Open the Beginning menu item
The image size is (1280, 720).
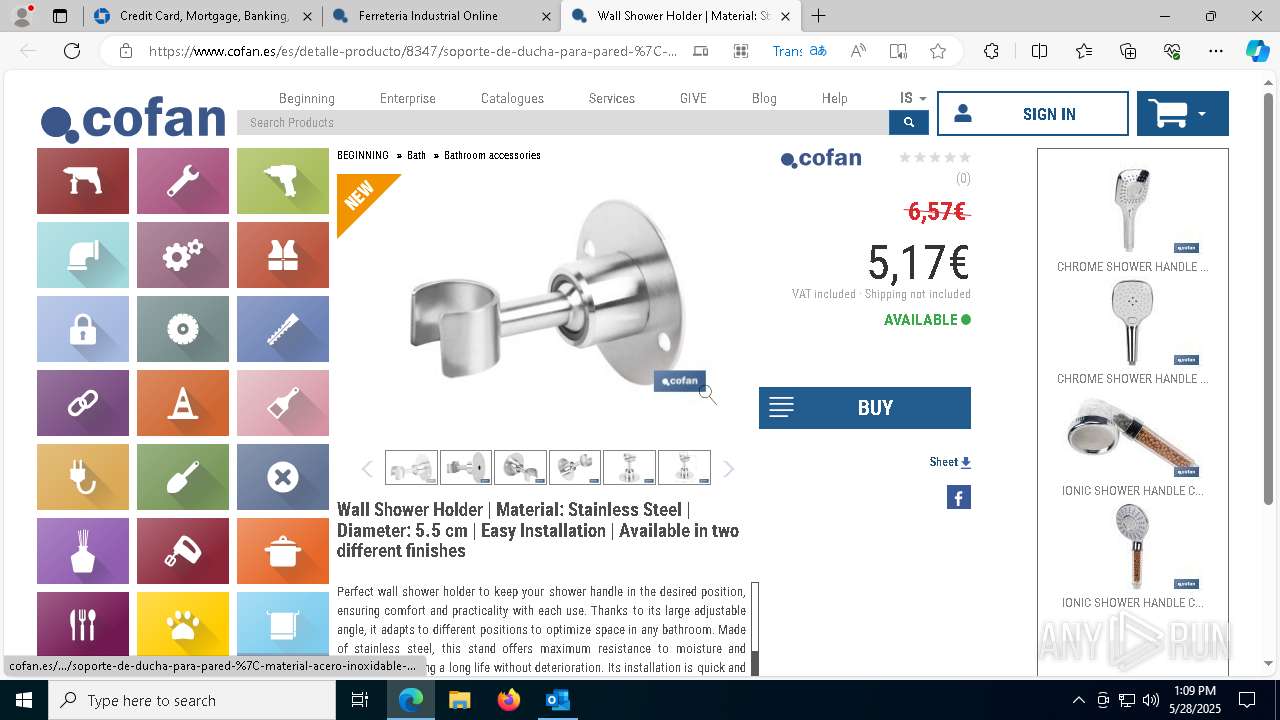(x=307, y=98)
